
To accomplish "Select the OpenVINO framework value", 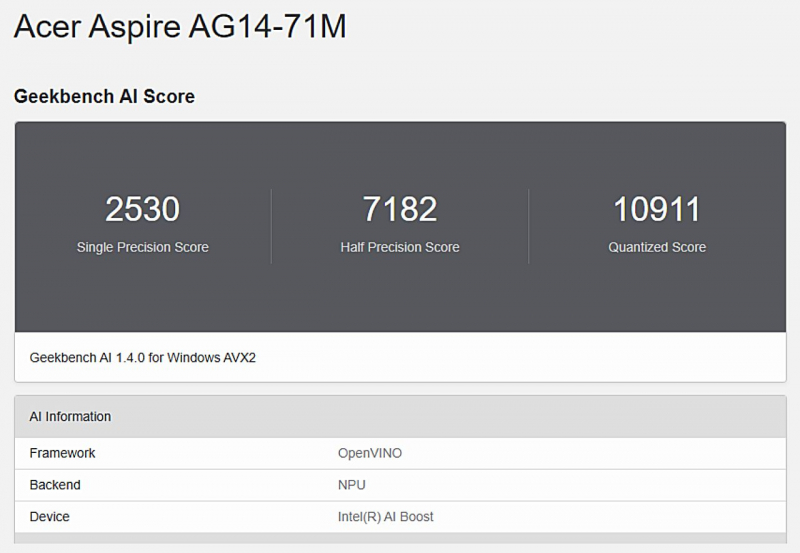I will point(370,453).
